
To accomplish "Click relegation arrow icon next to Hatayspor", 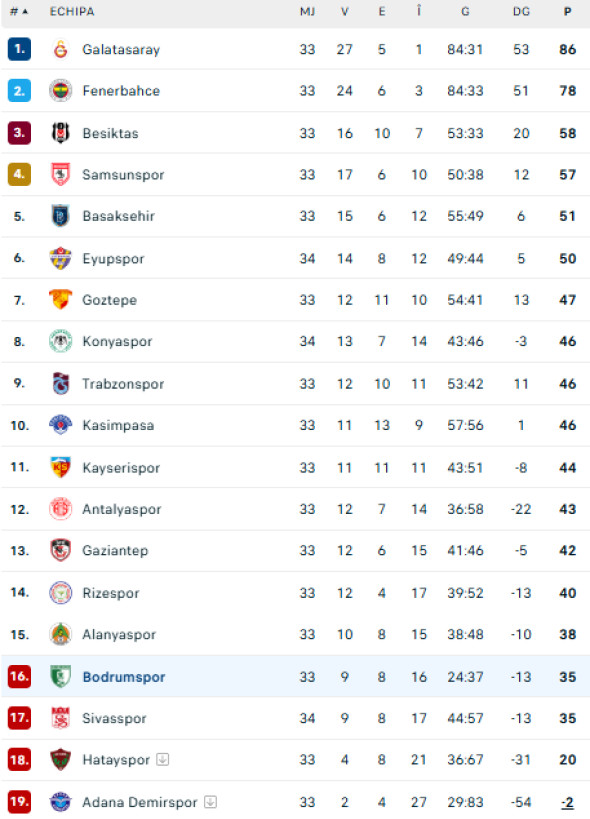I will pos(163,759).
